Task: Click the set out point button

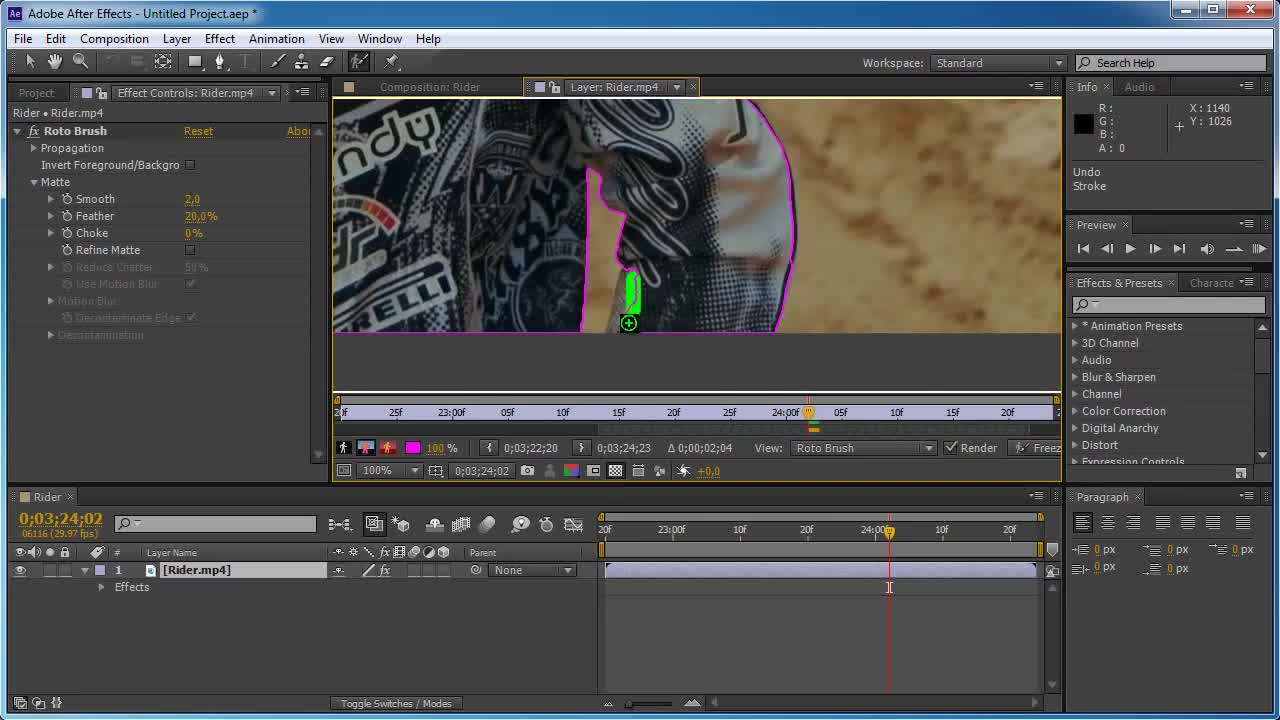Action: click(x=581, y=448)
